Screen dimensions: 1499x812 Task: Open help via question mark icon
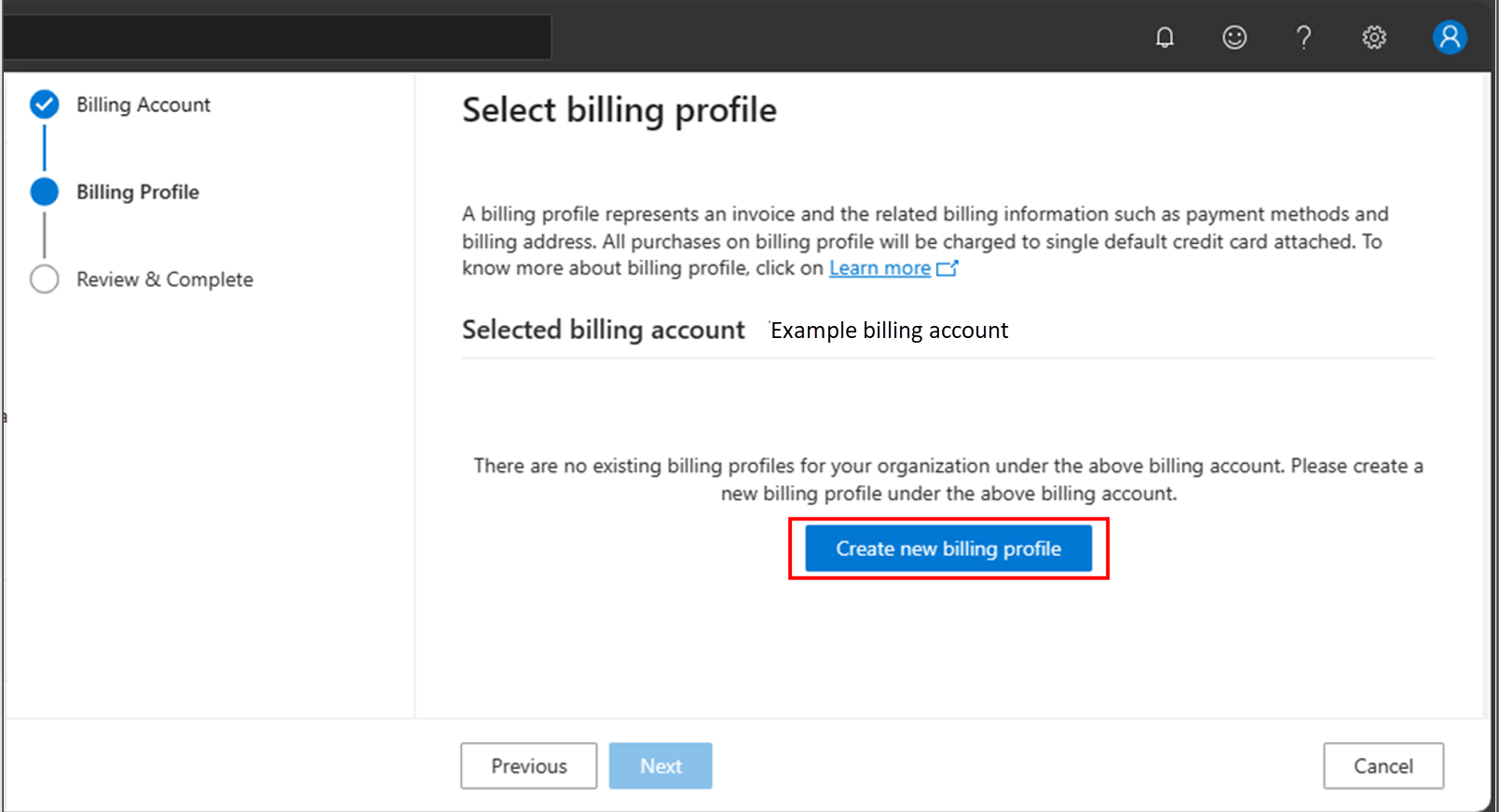[1303, 37]
